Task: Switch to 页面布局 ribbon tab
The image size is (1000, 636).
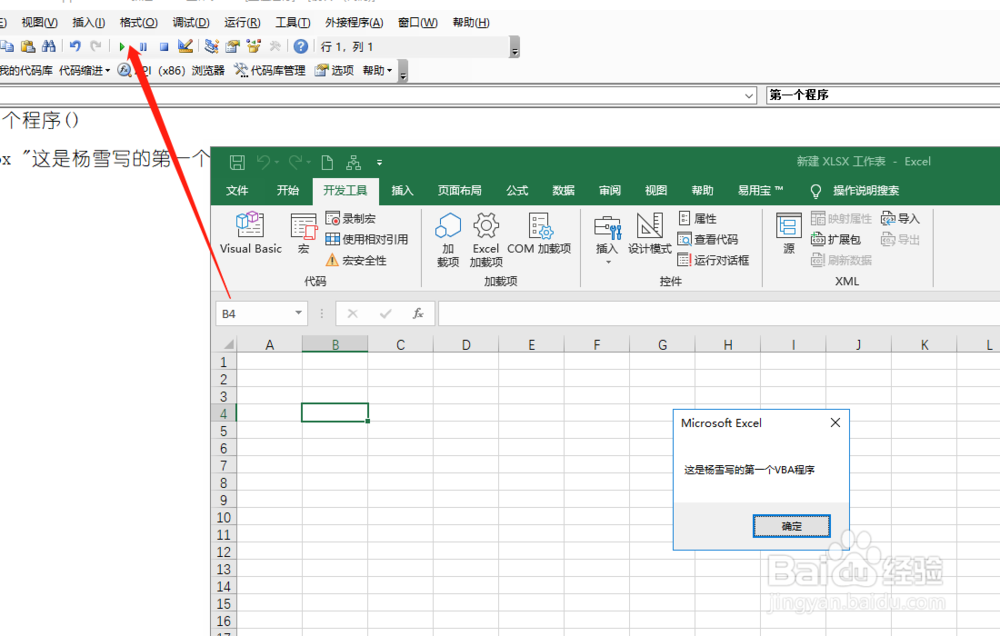Action: click(x=459, y=190)
